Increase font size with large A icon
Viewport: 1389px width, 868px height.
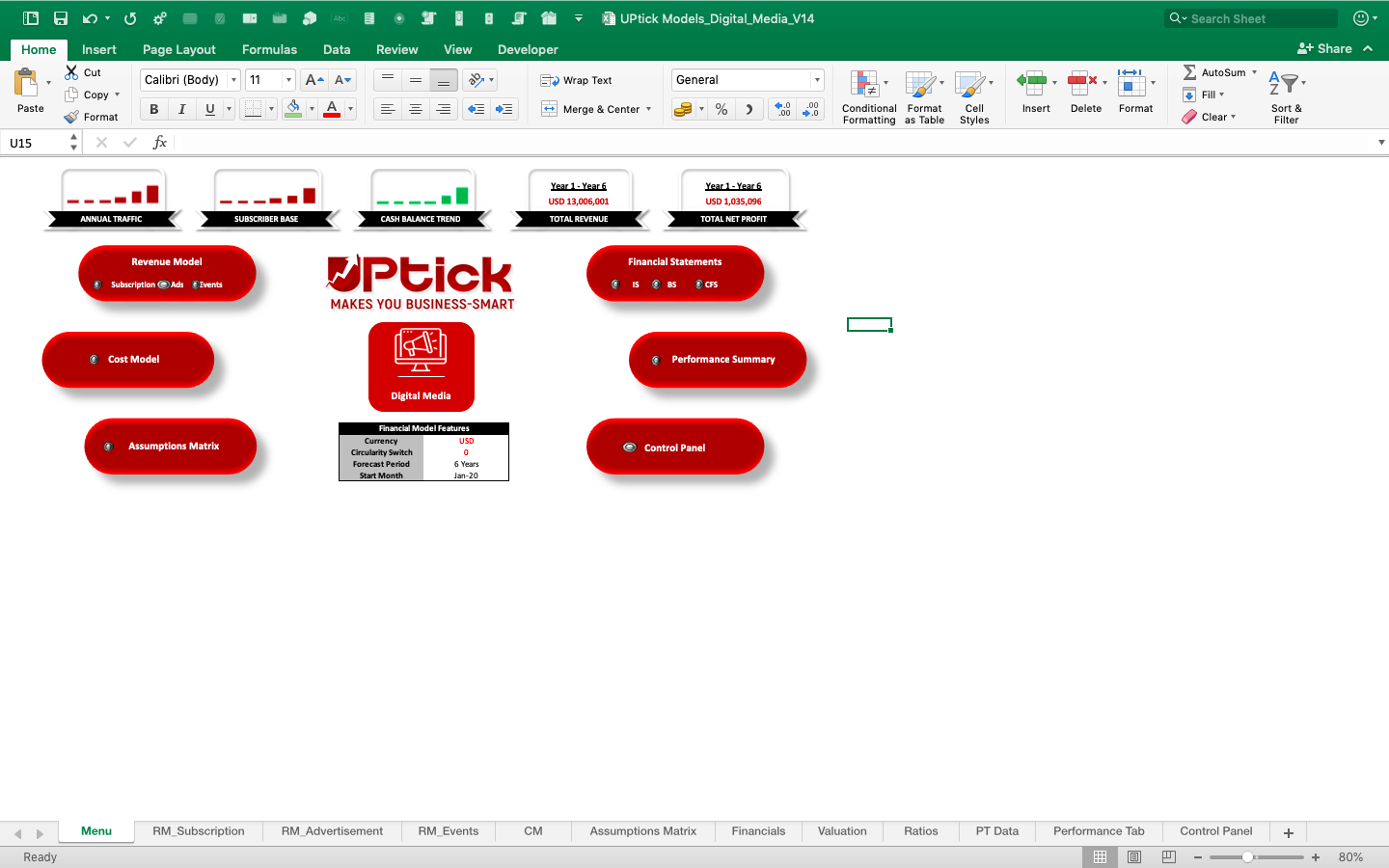[x=314, y=80]
